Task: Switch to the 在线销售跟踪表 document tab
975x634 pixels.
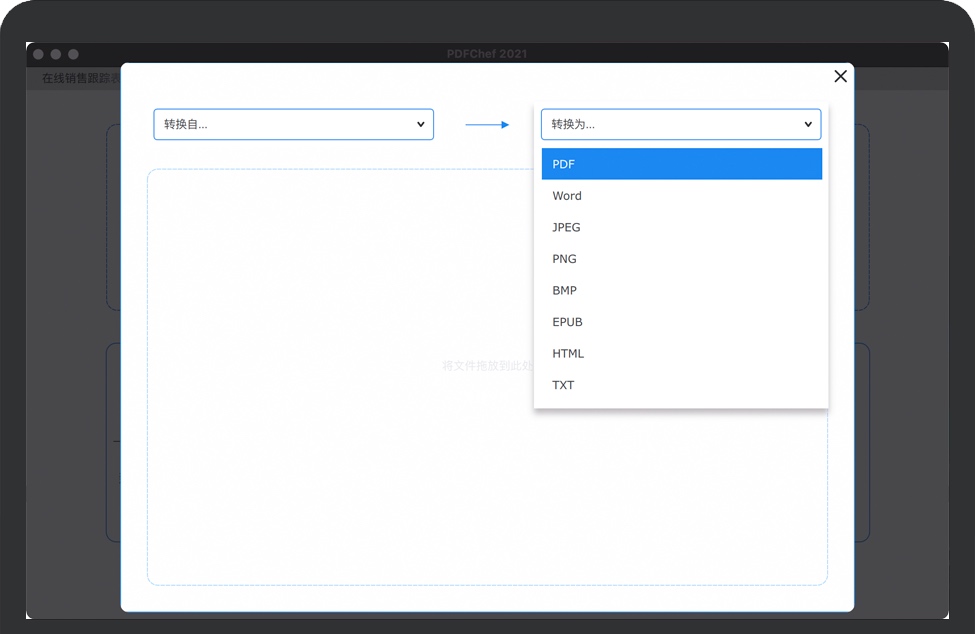Action: tap(80, 79)
